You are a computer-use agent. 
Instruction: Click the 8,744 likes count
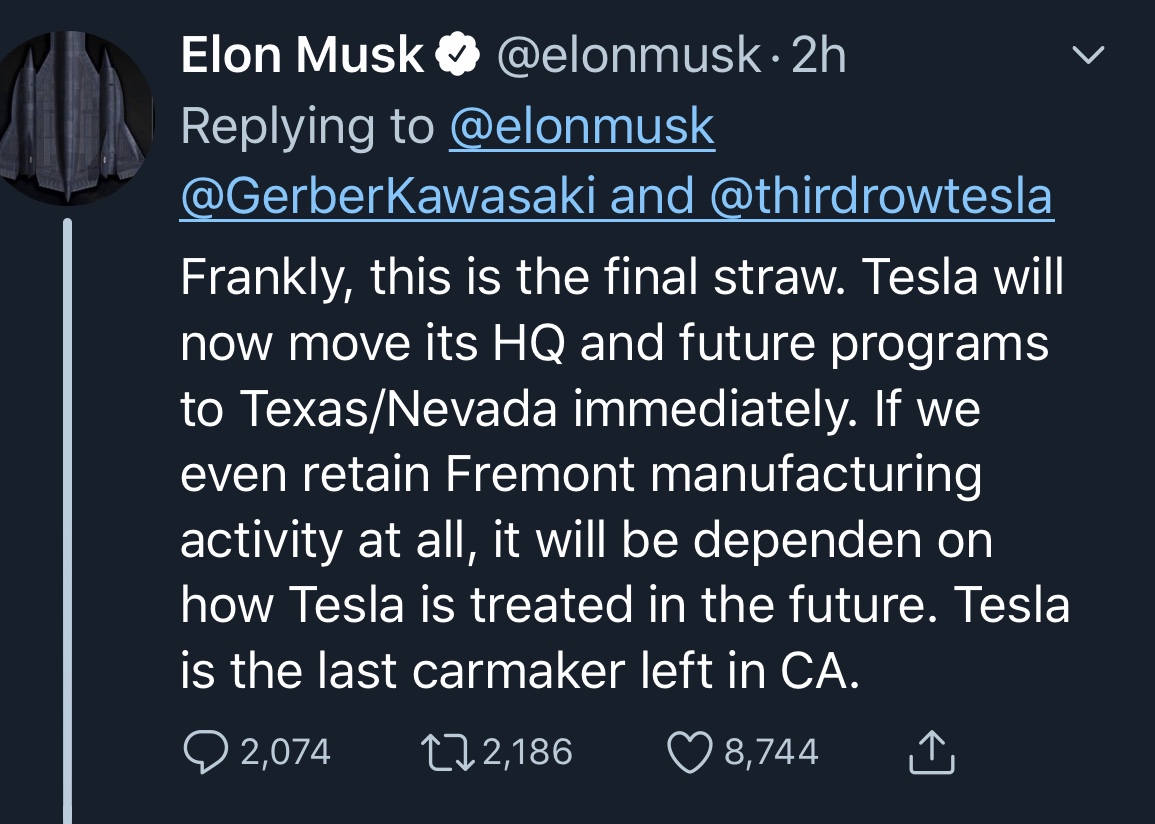pos(771,752)
